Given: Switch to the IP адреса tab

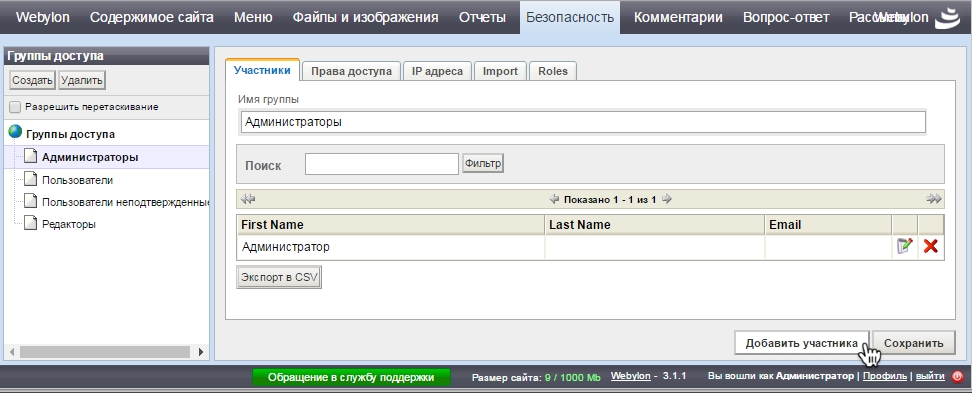Looking at the screenshot, I should [x=437, y=71].
